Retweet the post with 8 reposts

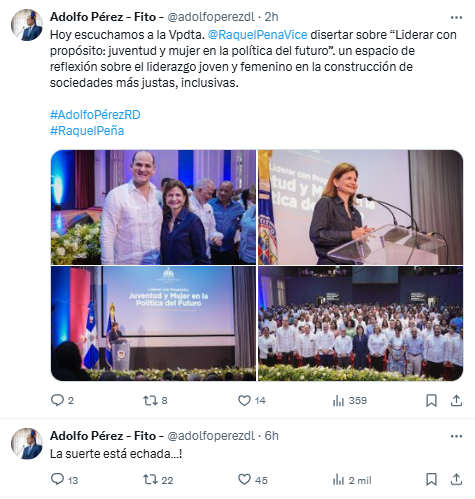click(155, 400)
